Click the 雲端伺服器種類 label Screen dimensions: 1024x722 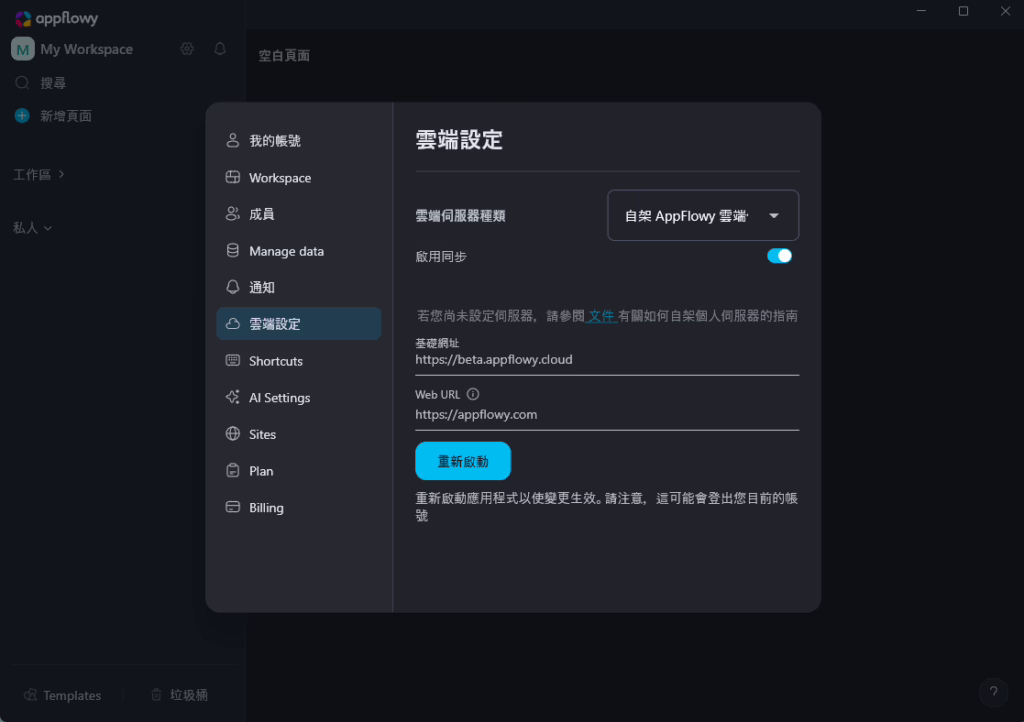pyautogui.click(x=460, y=216)
